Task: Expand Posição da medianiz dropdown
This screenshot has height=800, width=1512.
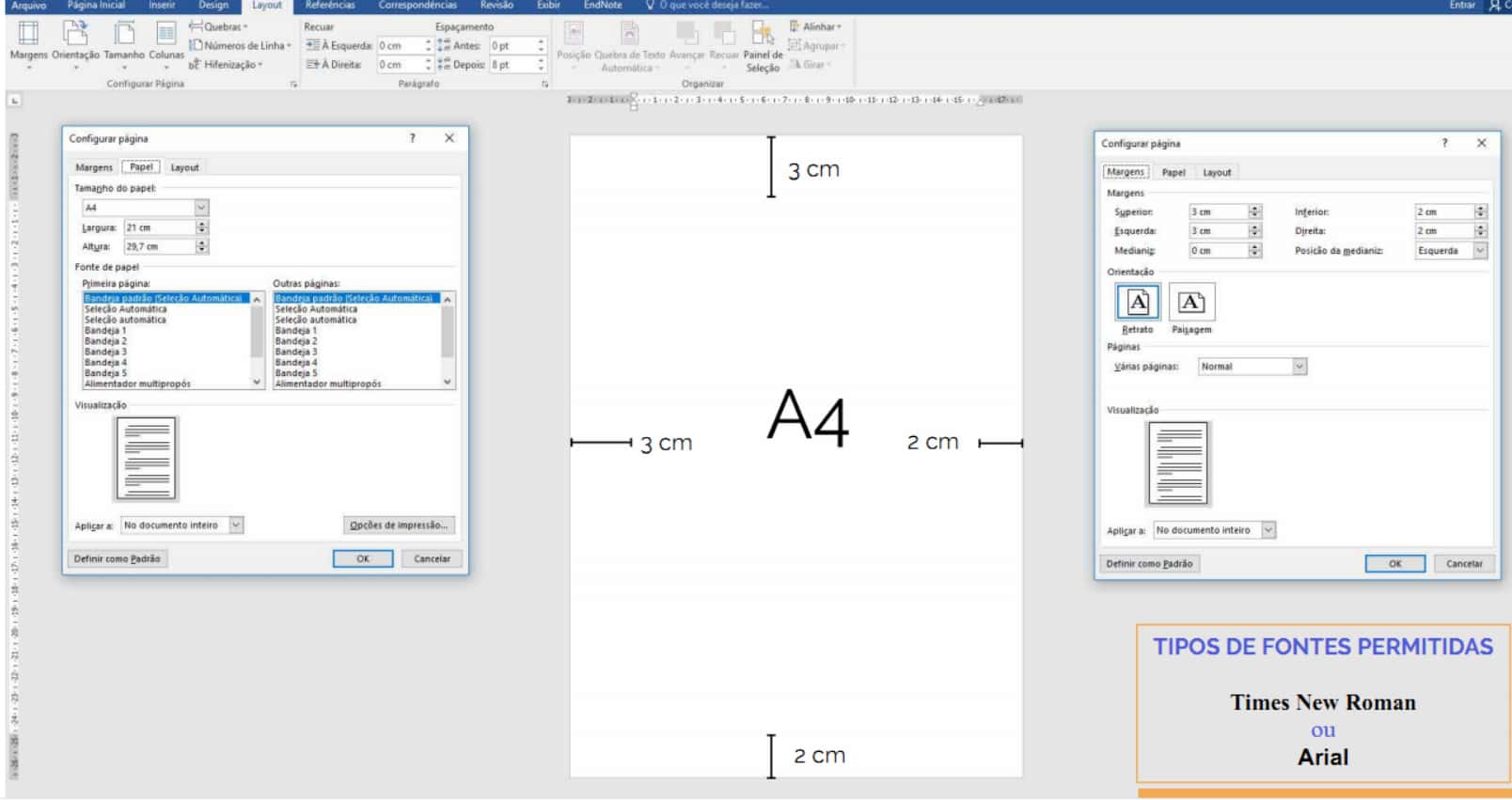Action: (1480, 251)
